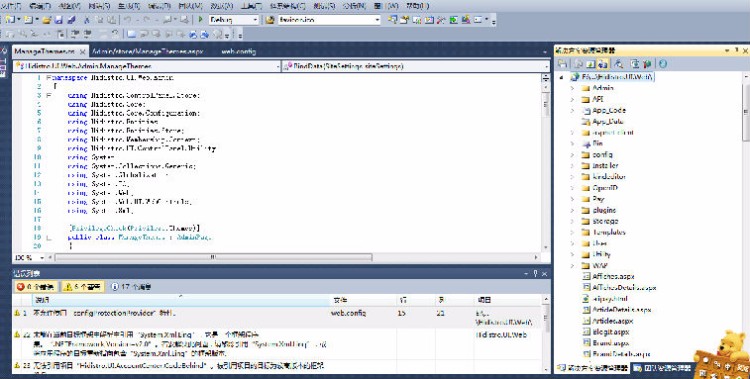Image resolution: width=750 pixels, height=379 pixels.
Task: Switch to the Admin/store/ManageThemes.aspx tab
Action: 147,51
